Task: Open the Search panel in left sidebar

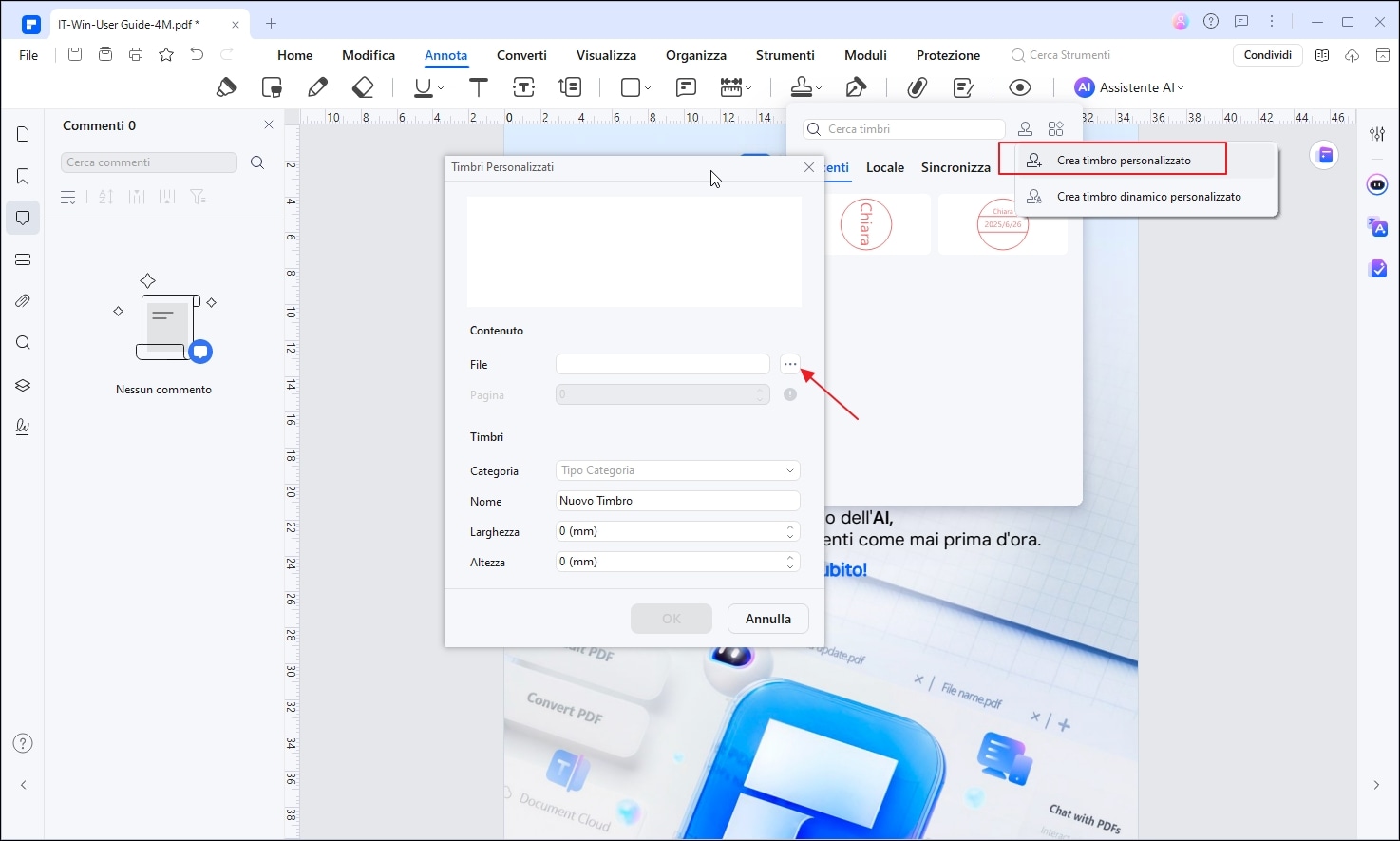Action: (x=23, y=343)
